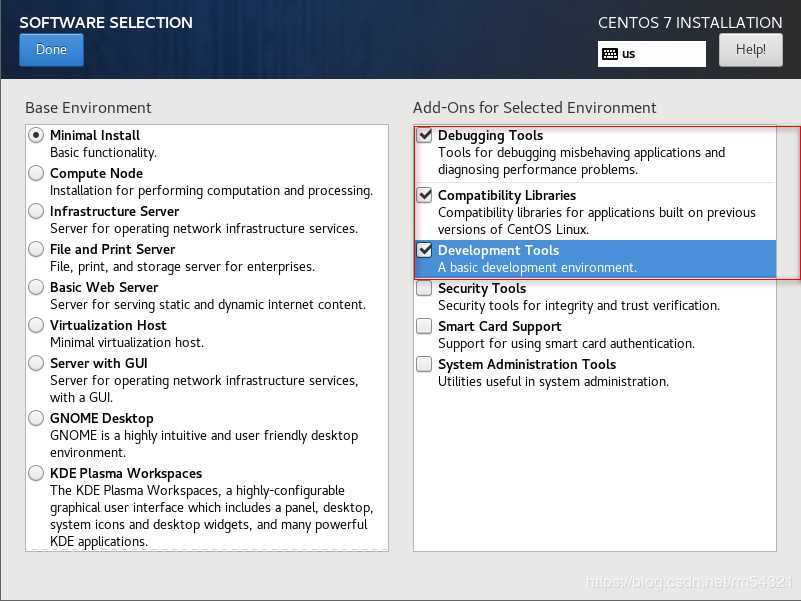Pick Server with GUI radio button
Image resolution: width=801 pixels, height=601 pixels.
pos(36,363)
